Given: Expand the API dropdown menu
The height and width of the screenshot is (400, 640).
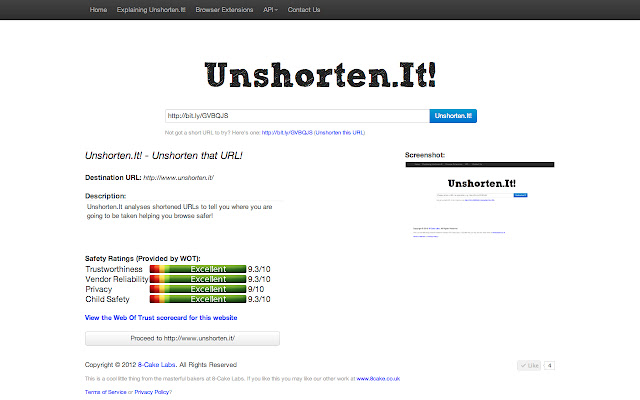Looking at the screenshot, I should (270, 10).
